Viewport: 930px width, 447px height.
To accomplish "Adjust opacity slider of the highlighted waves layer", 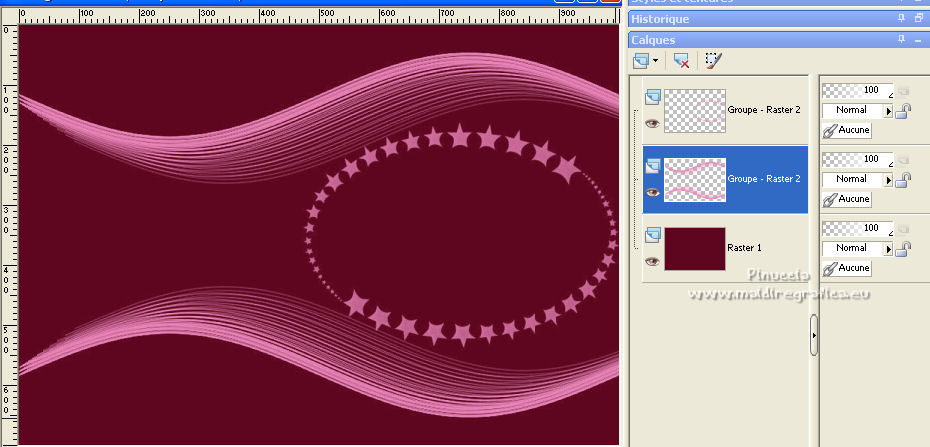I will coord(858,159).
